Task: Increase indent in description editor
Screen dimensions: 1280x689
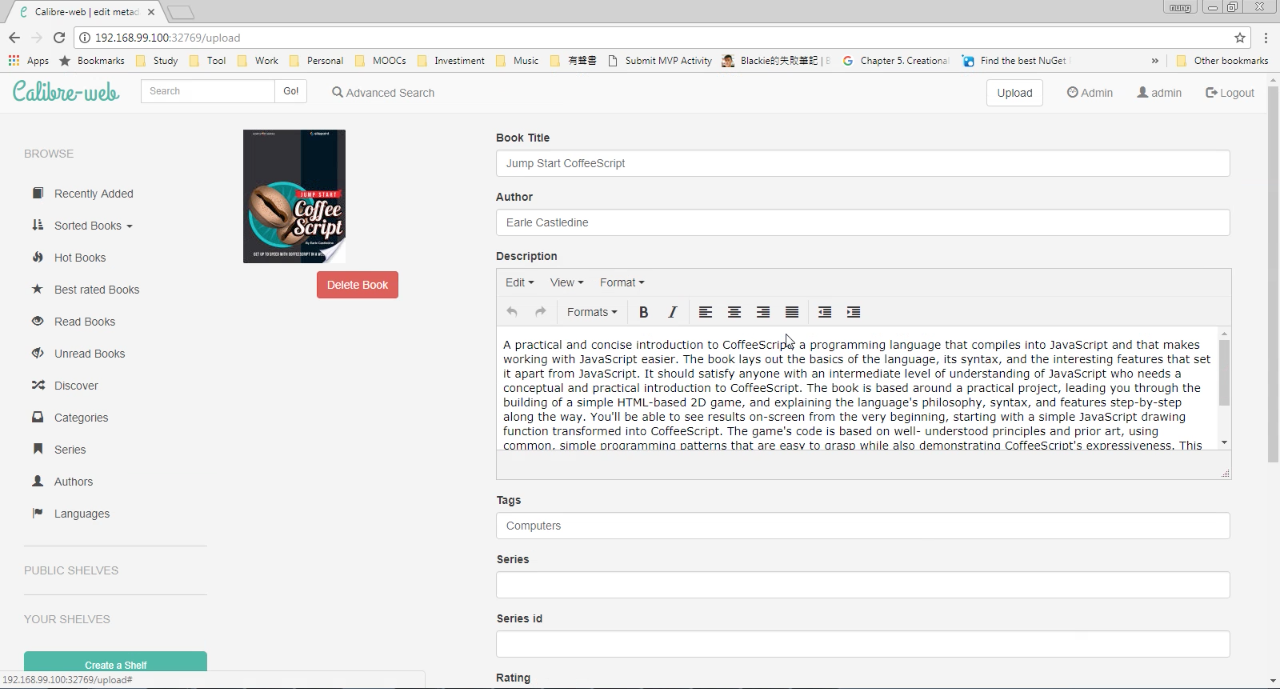Action: tap(853, 312)
